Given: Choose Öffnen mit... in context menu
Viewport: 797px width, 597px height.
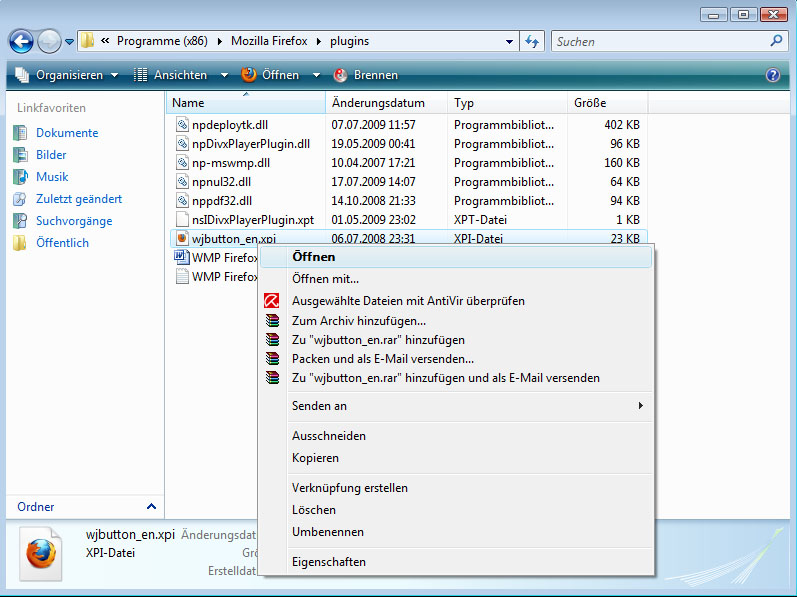Looking at the screenshot, I should coord(456,279).
